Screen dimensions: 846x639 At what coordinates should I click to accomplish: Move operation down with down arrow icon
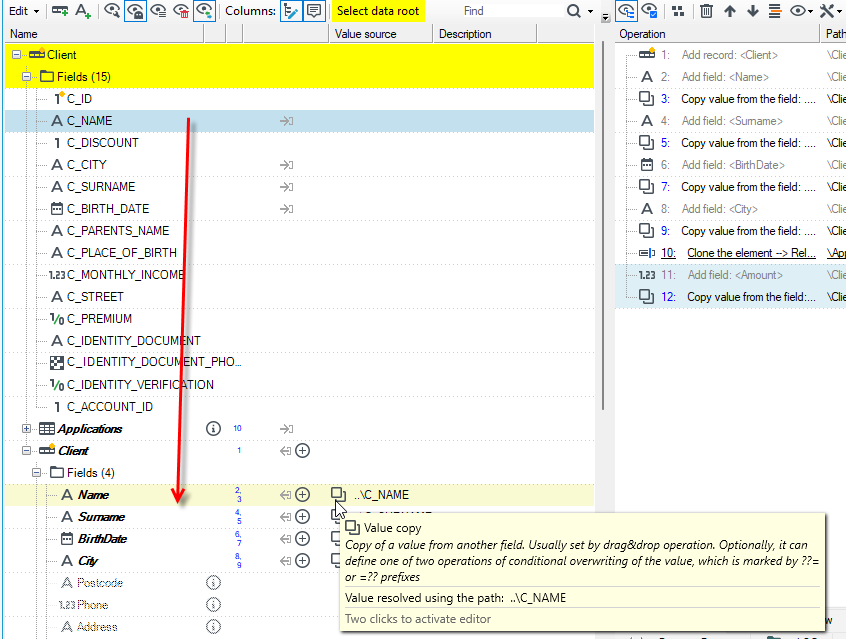click(x=753, y=11)
